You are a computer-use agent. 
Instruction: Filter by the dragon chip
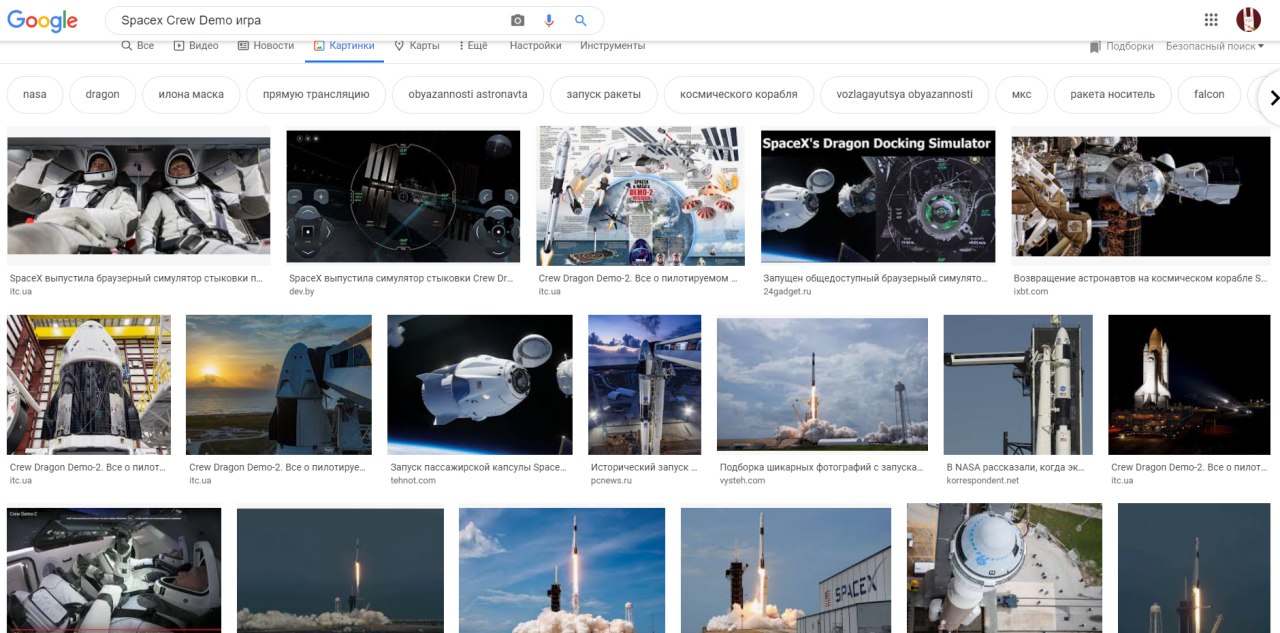(102, 95)
